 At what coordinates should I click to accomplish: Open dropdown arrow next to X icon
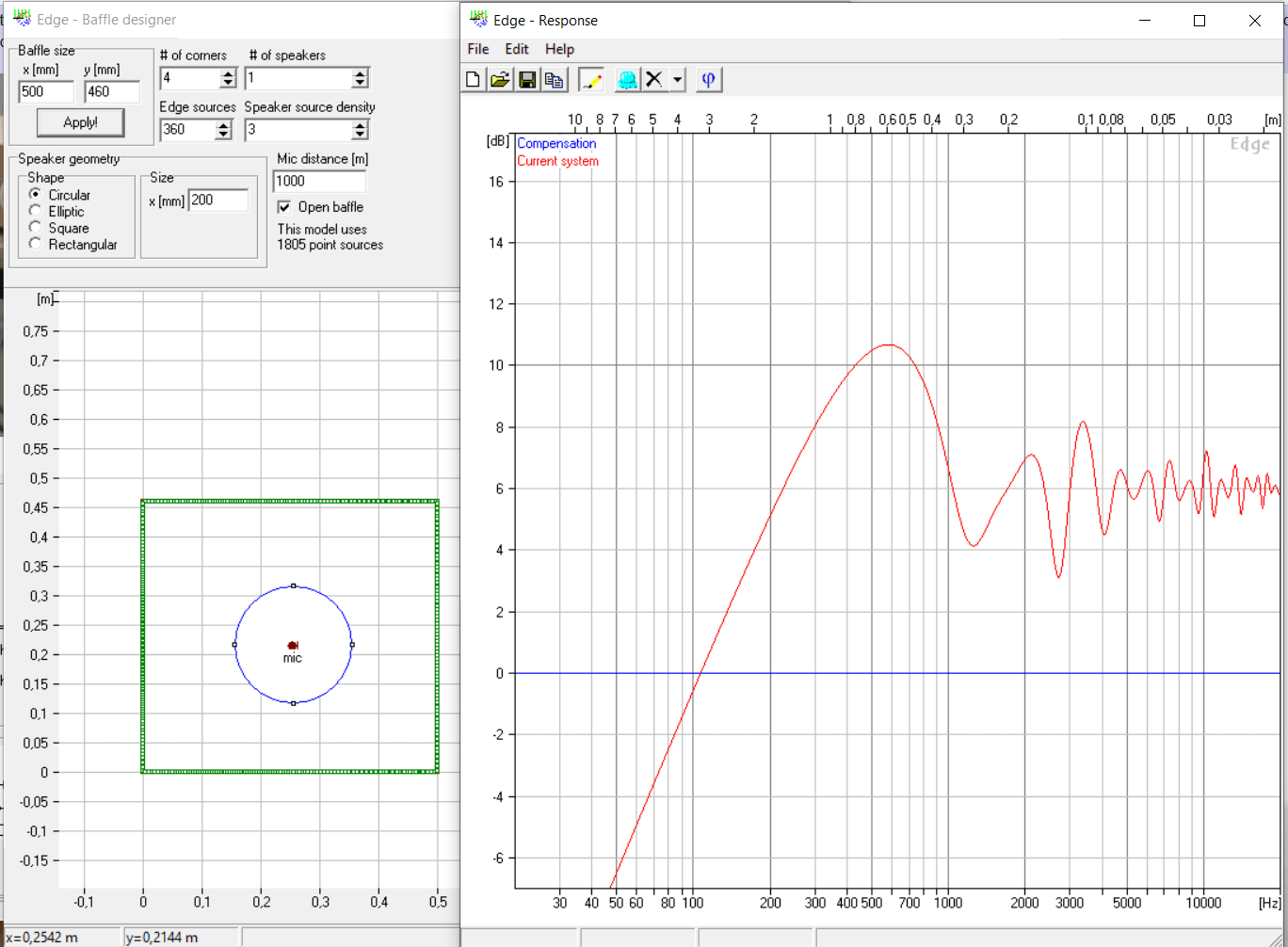pyautogui.click(x=677, y=80)
